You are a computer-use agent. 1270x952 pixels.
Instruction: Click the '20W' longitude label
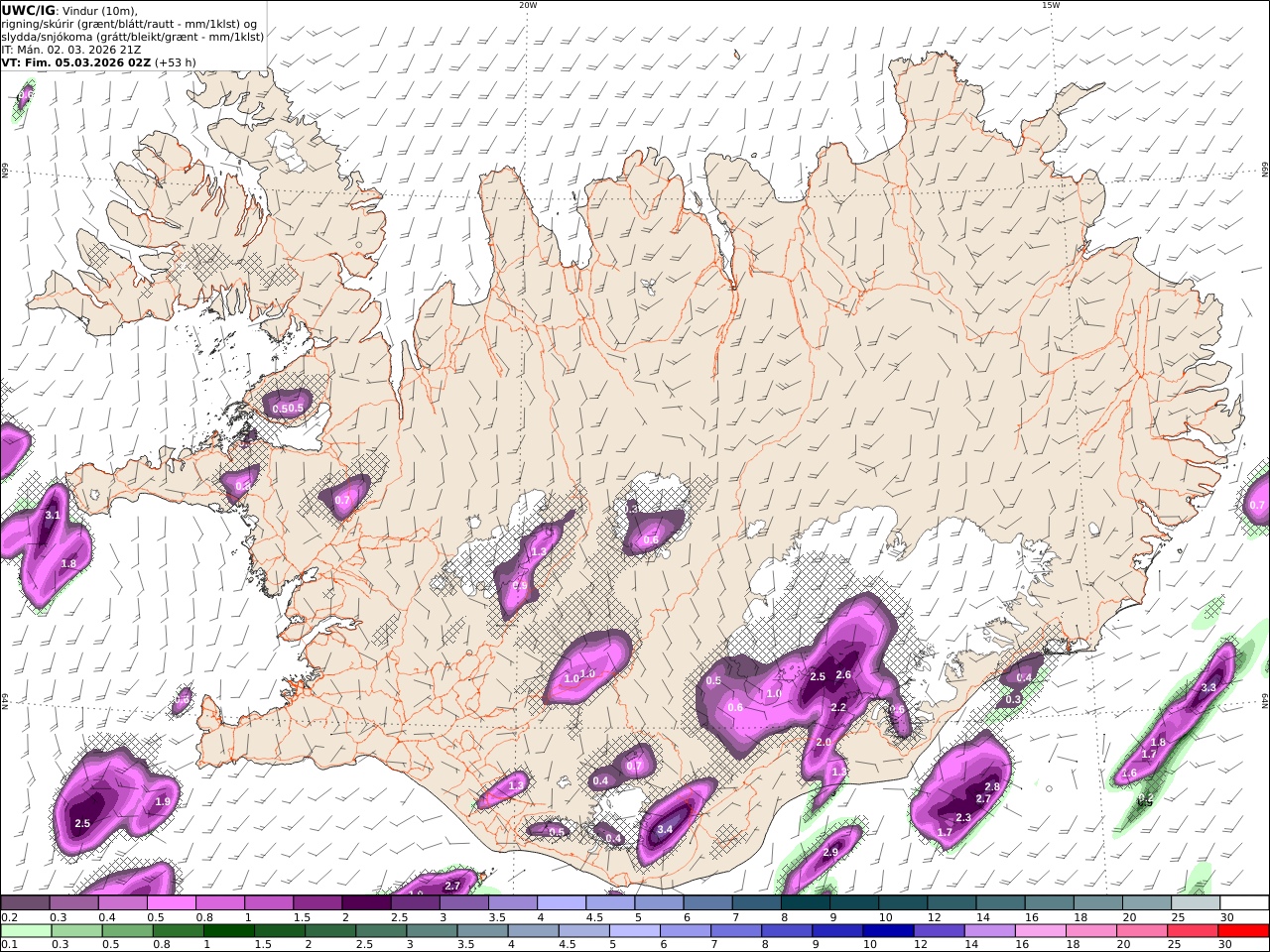[528, 5]
